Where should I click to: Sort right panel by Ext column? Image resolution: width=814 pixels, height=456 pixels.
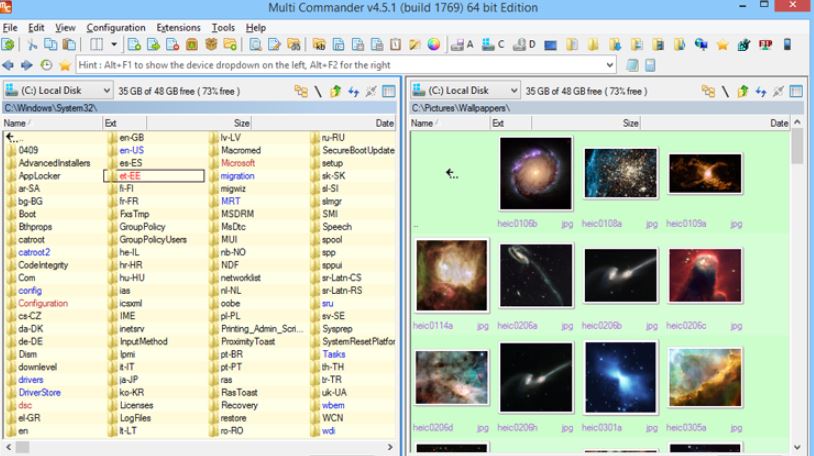tap(511, 123)
